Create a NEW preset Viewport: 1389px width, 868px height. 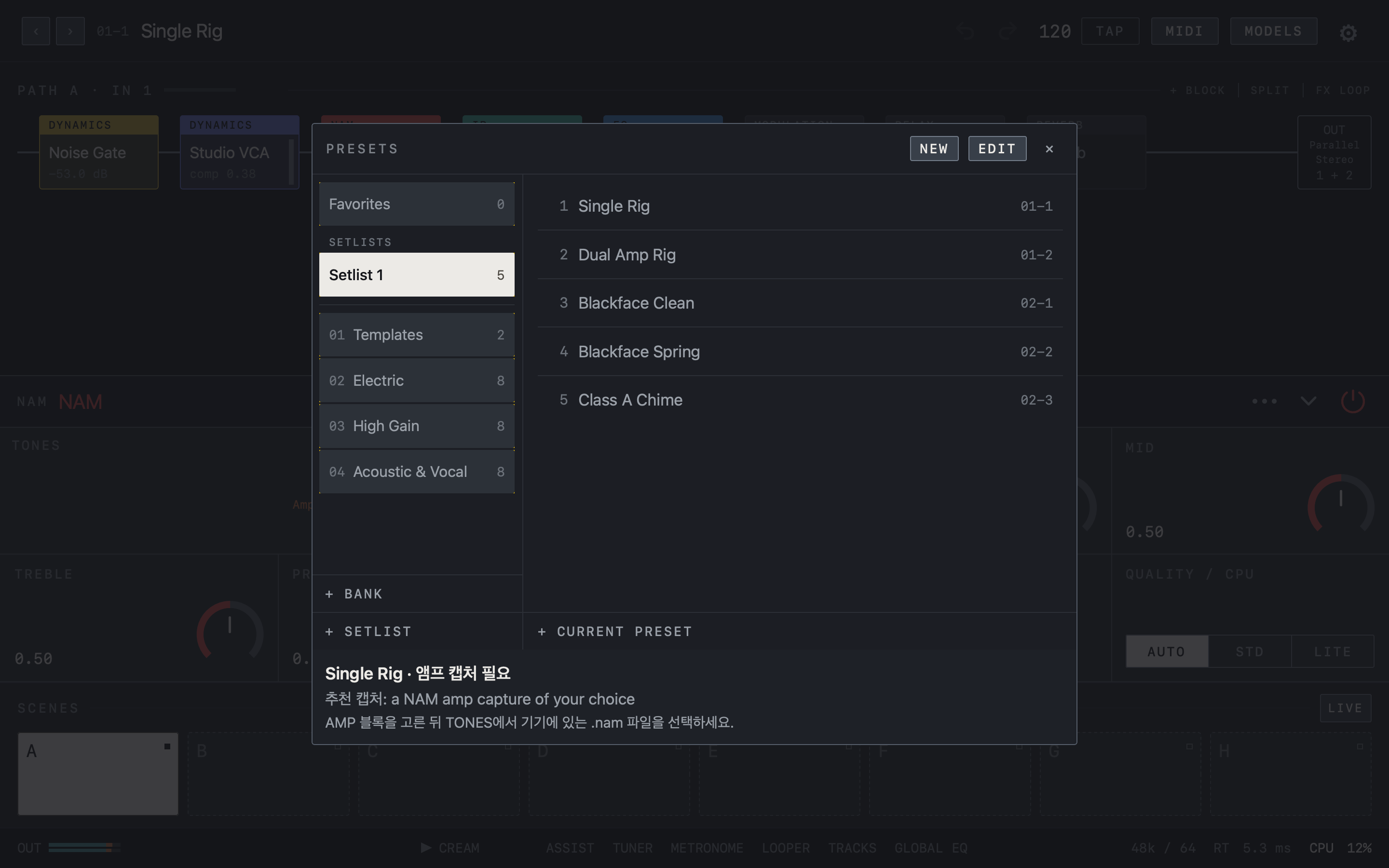[934, 149]
